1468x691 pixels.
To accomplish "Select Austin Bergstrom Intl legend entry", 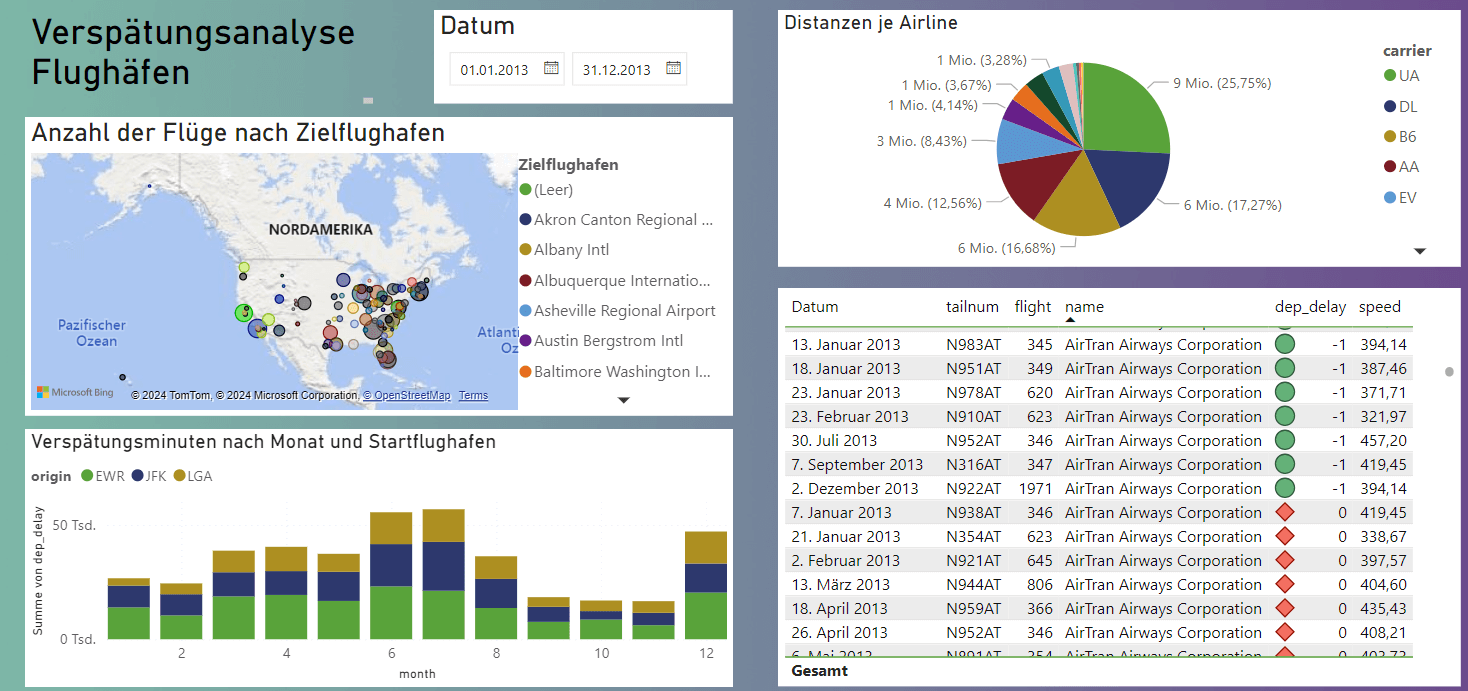I will pos(601,341).
